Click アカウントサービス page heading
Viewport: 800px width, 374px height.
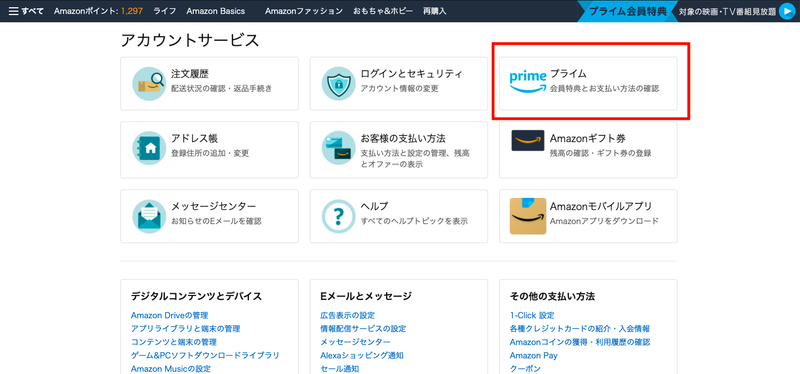click(x=190, y=40)
